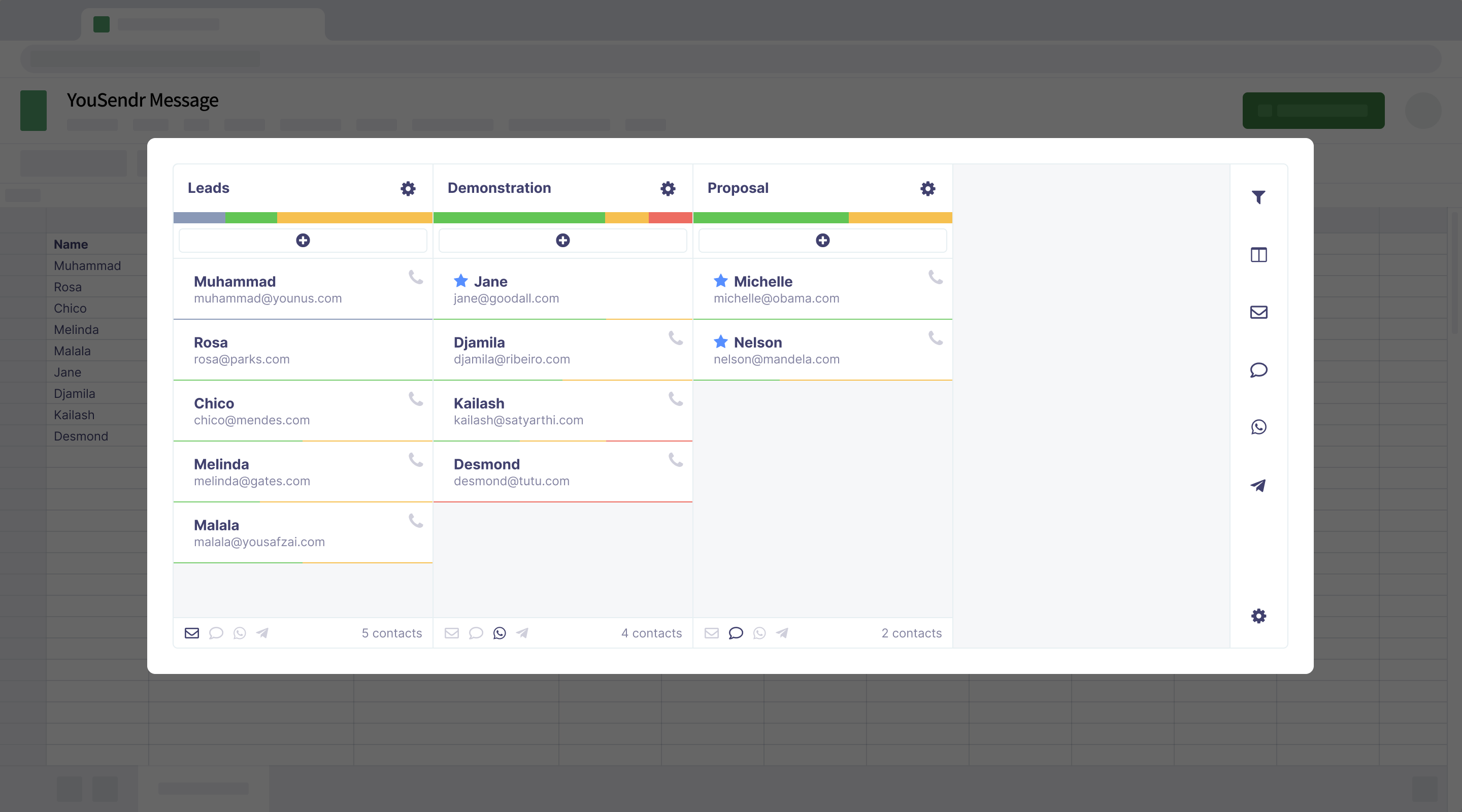Add a new contact to Leads column
Image resolution: width=1462 pixels, height=812 pixels.
303,241
